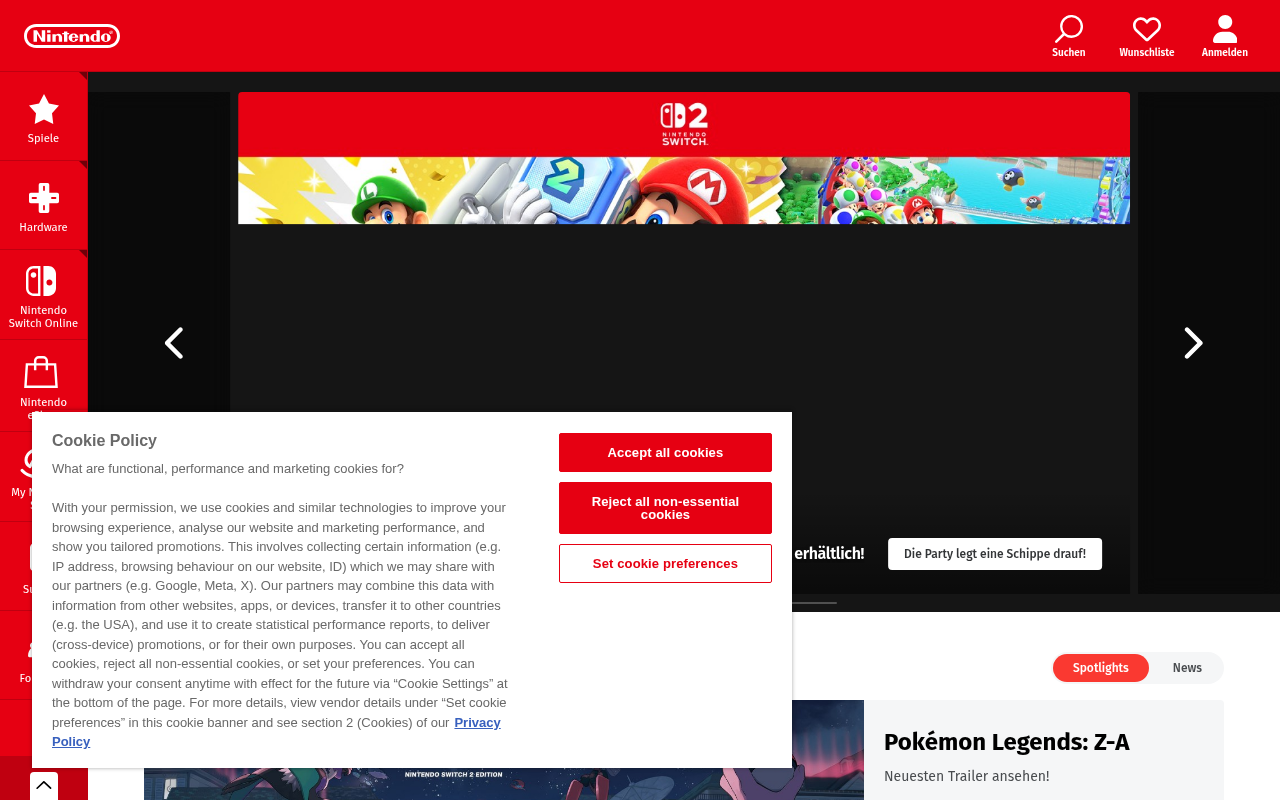Click the Anmelden profile icon
1280x800 pixels.
pos(1225,36)
